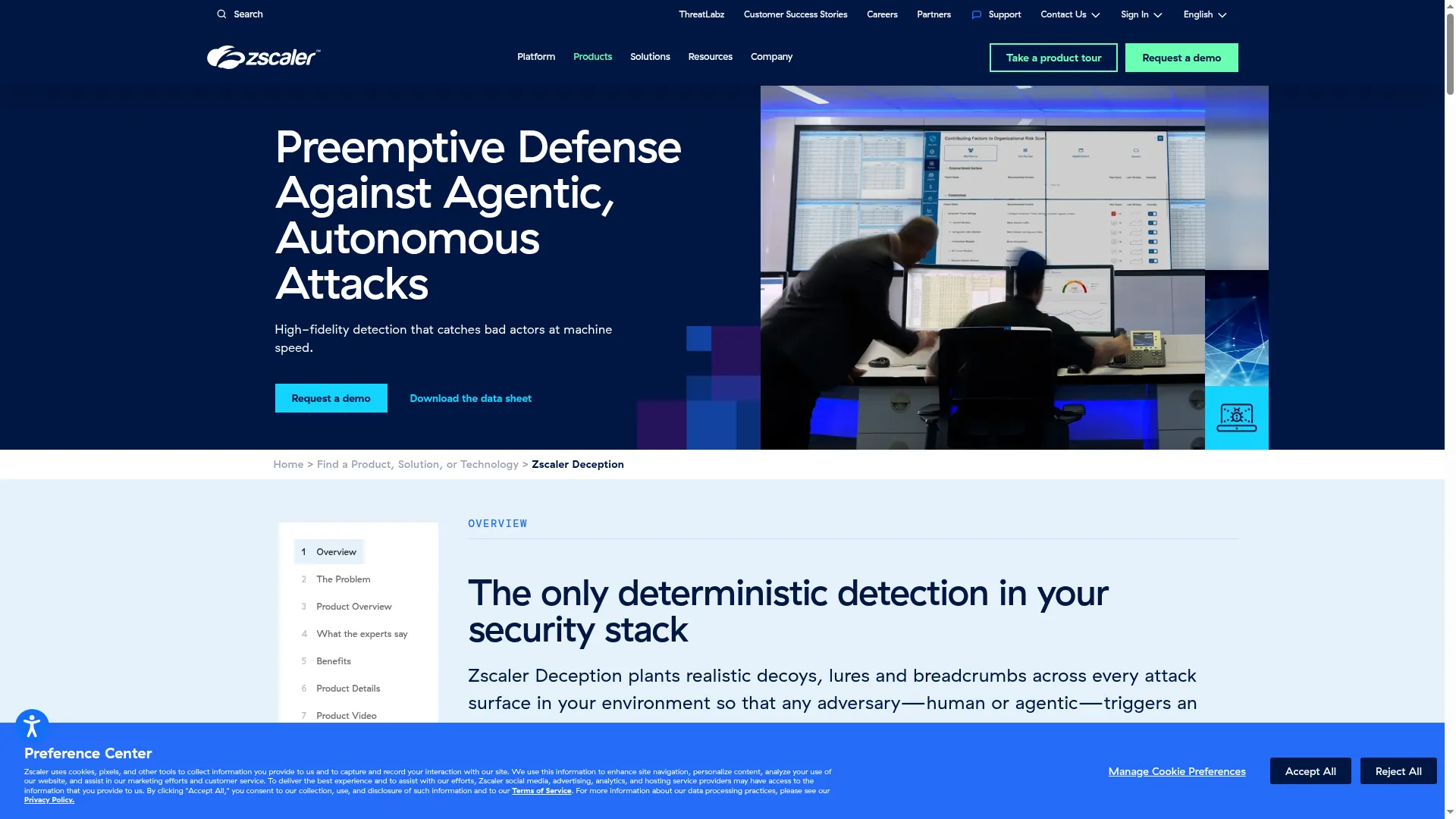
Task: Open the Privacy Policy link
Action: point(49,800)
